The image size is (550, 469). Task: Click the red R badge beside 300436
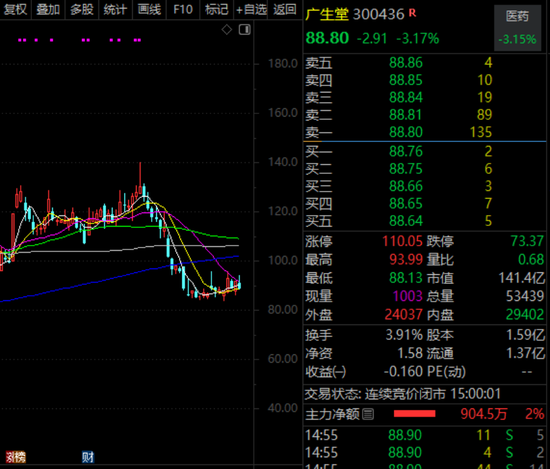point(412,13)
